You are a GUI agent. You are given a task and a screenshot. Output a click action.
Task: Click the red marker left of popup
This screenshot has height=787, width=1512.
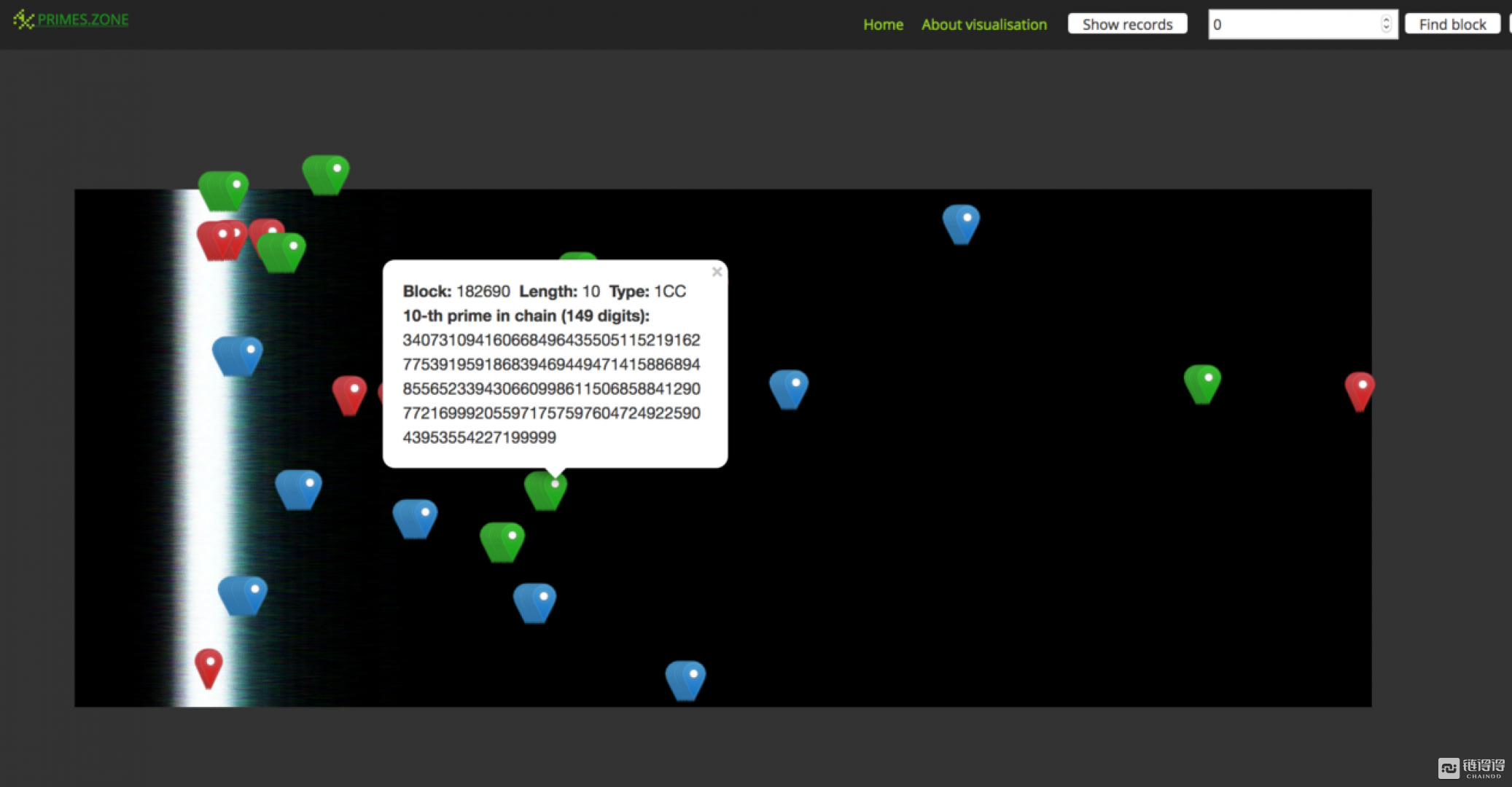(x=349, y=393)
